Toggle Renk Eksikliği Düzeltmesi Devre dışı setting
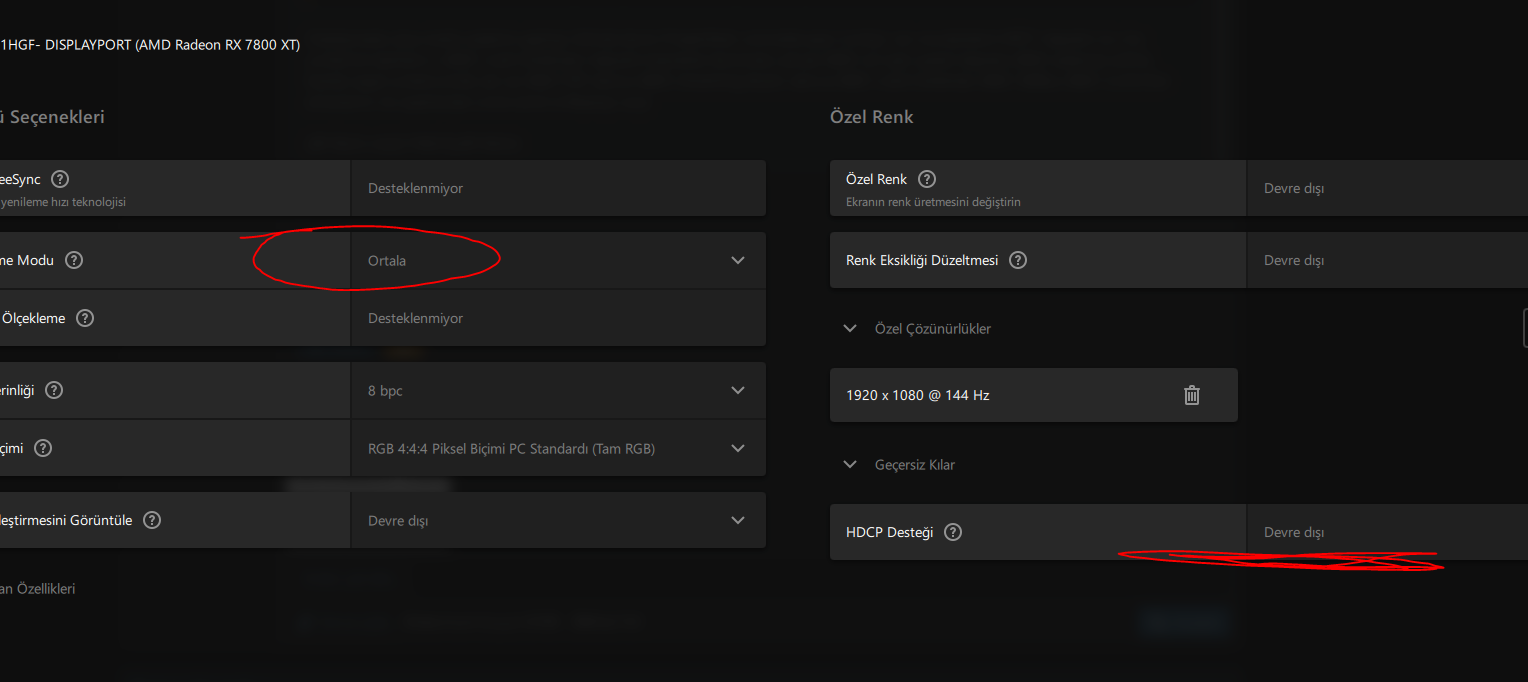This screenshot has height=682, width=1528. click(1387, 260)
